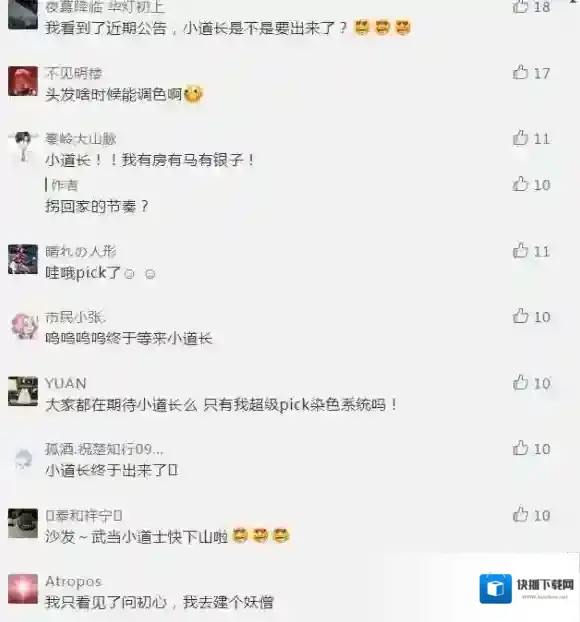Screen dimensions: 580x622
Task: Open 不见明楼's avatar
Action: 23,81
